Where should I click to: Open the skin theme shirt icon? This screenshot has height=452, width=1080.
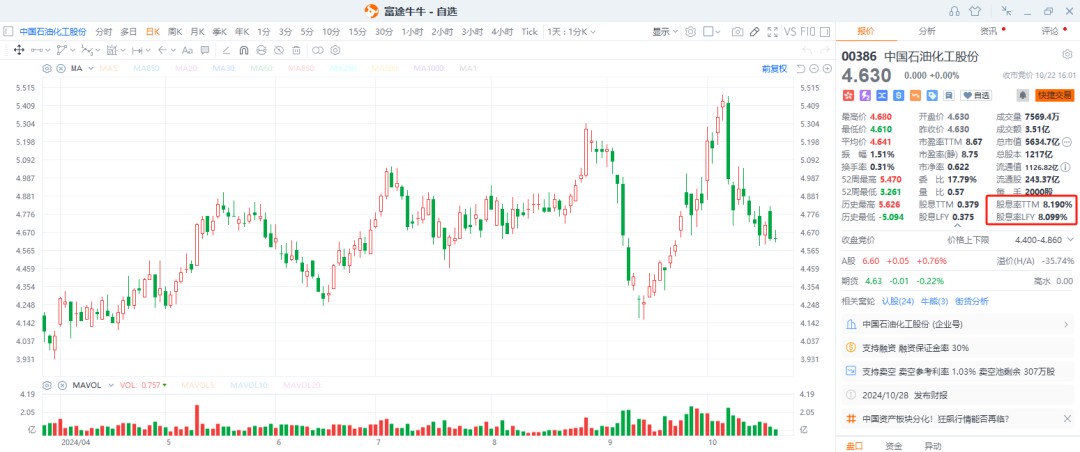pyautogui.click(x=974, y=10)
